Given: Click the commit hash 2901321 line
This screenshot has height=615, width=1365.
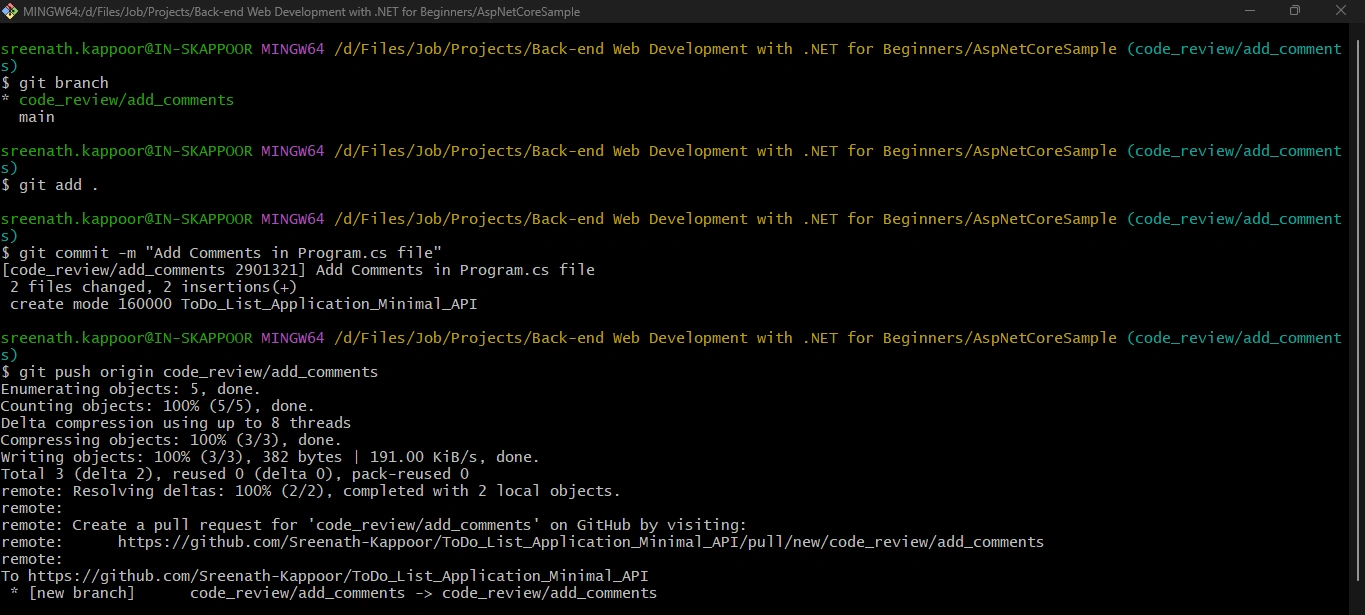Looking at the screenshot, I should pos(298,270).
